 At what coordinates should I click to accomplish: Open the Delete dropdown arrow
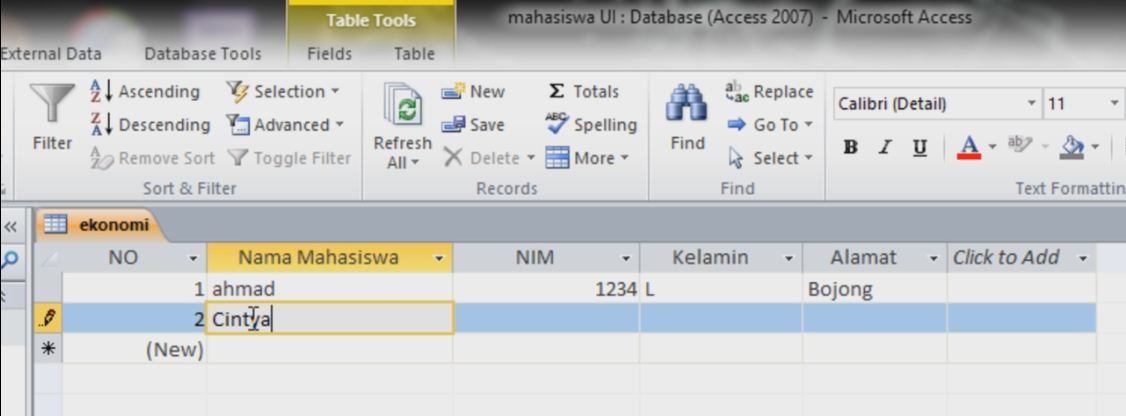point(531,158)
